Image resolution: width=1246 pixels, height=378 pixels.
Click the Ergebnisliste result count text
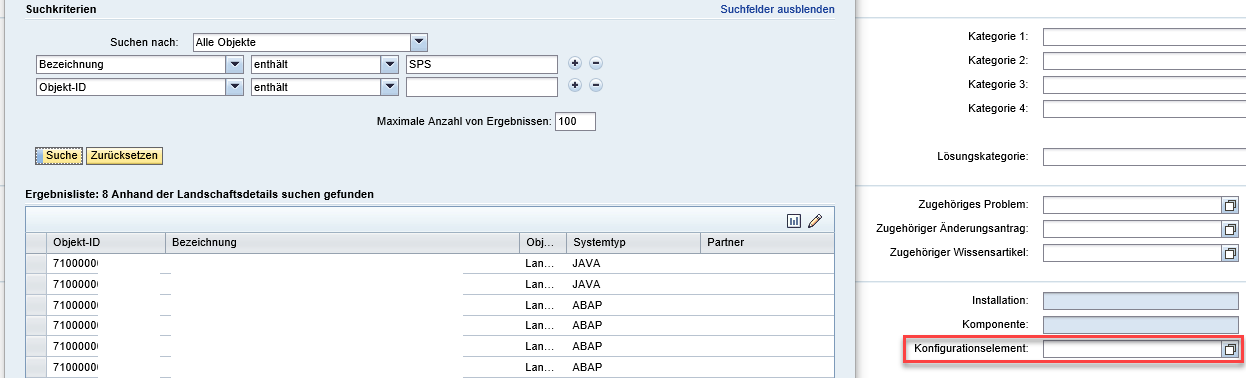tap(200, 194)
